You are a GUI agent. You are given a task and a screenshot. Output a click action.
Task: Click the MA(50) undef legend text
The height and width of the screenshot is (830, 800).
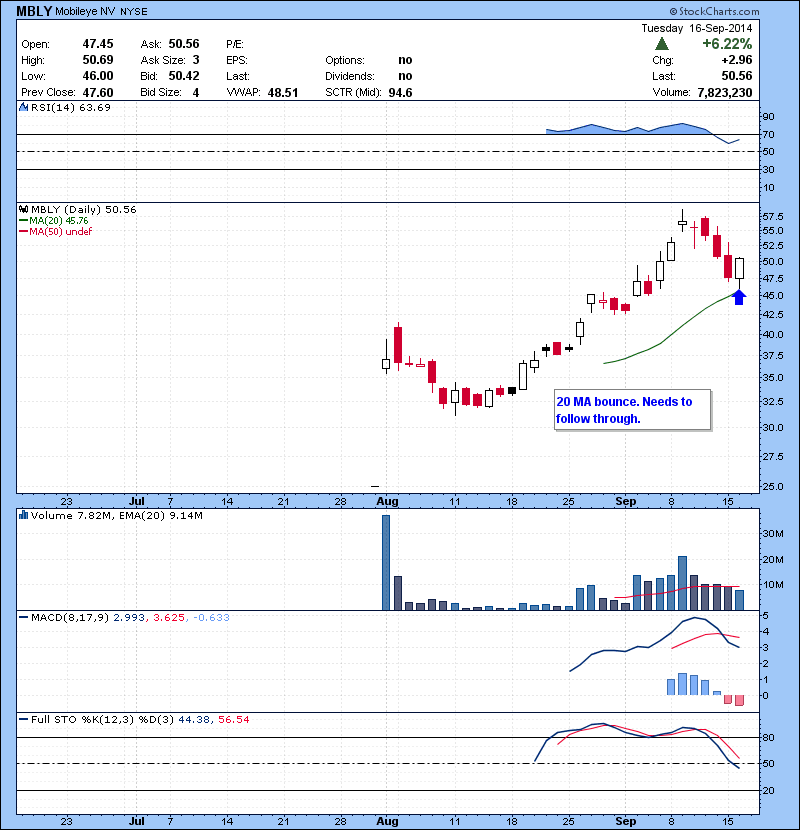click(x=60, y=232)
